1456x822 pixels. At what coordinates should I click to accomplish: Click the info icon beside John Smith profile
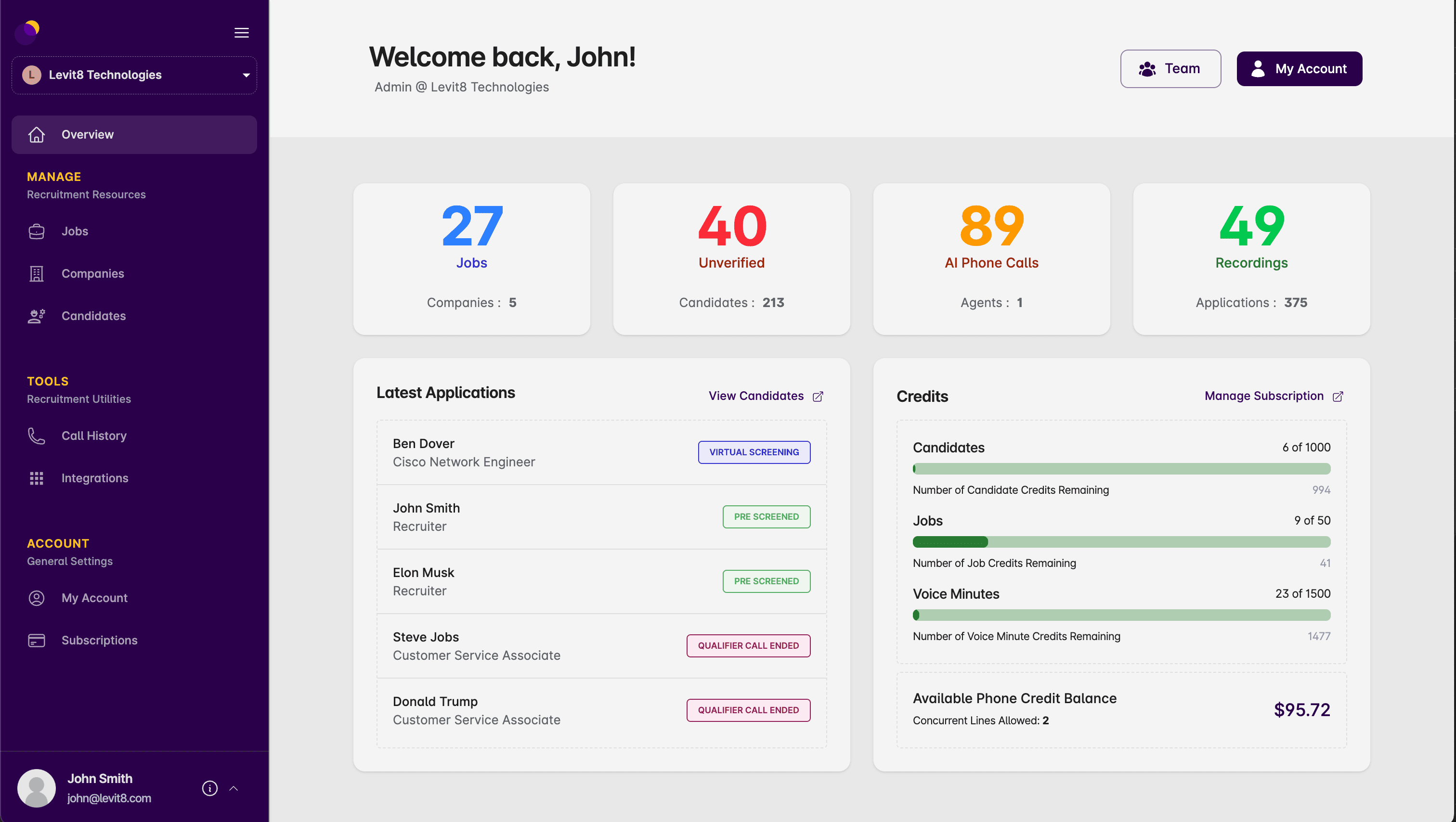pos(209,788)
